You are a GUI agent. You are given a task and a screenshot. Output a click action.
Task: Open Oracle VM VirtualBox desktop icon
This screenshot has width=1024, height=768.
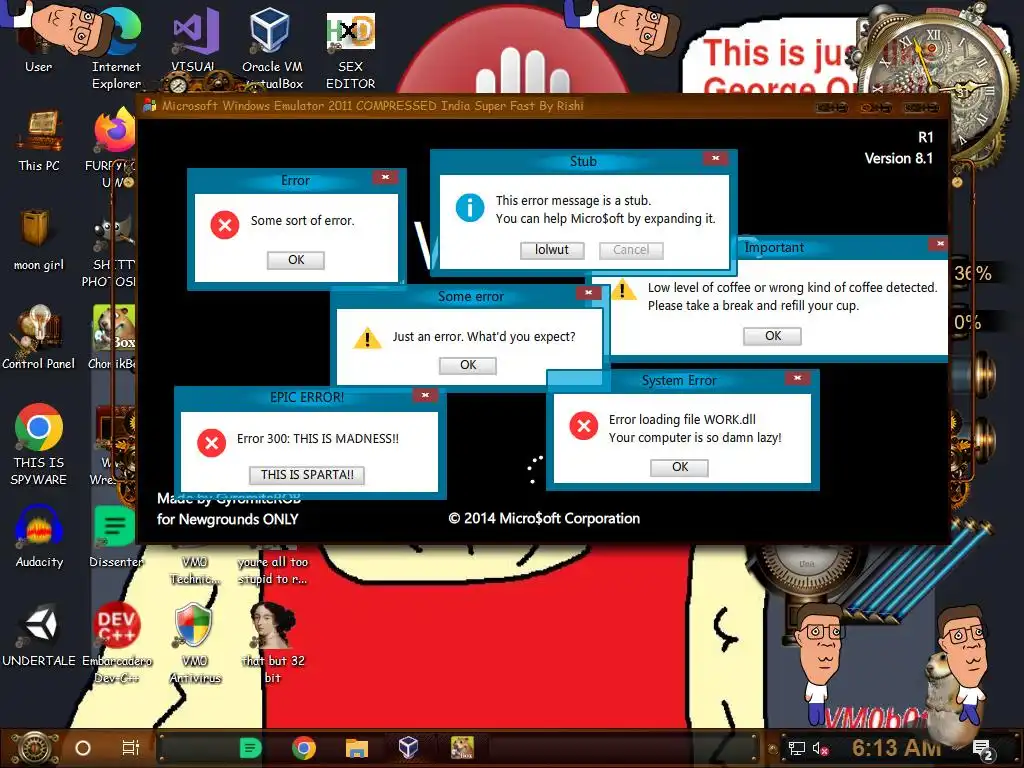tap(272, 47)
